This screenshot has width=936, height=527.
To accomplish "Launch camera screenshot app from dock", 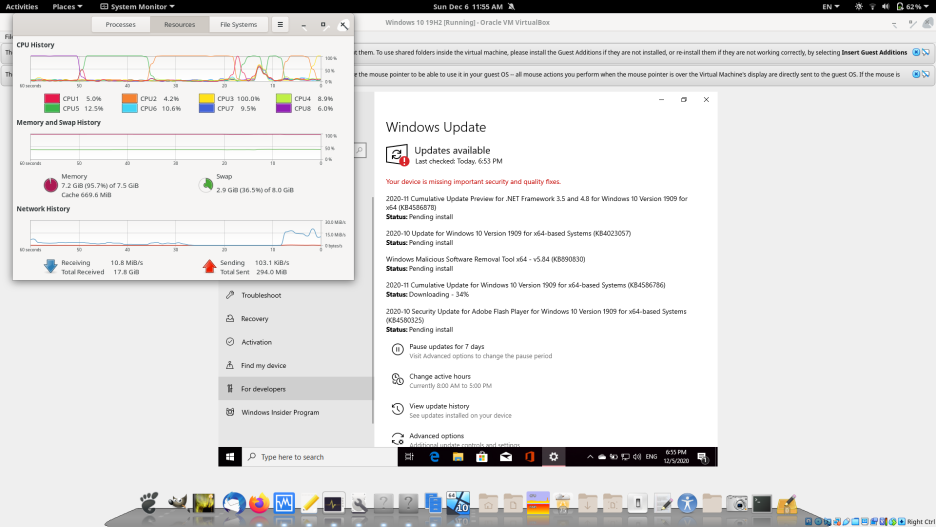I will (737, 503).
